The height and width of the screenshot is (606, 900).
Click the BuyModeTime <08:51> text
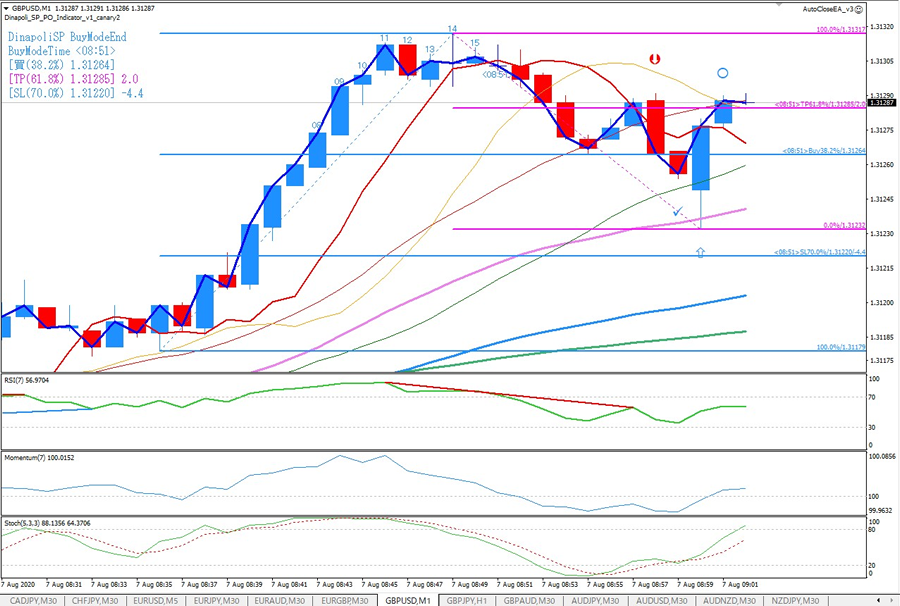61,51
